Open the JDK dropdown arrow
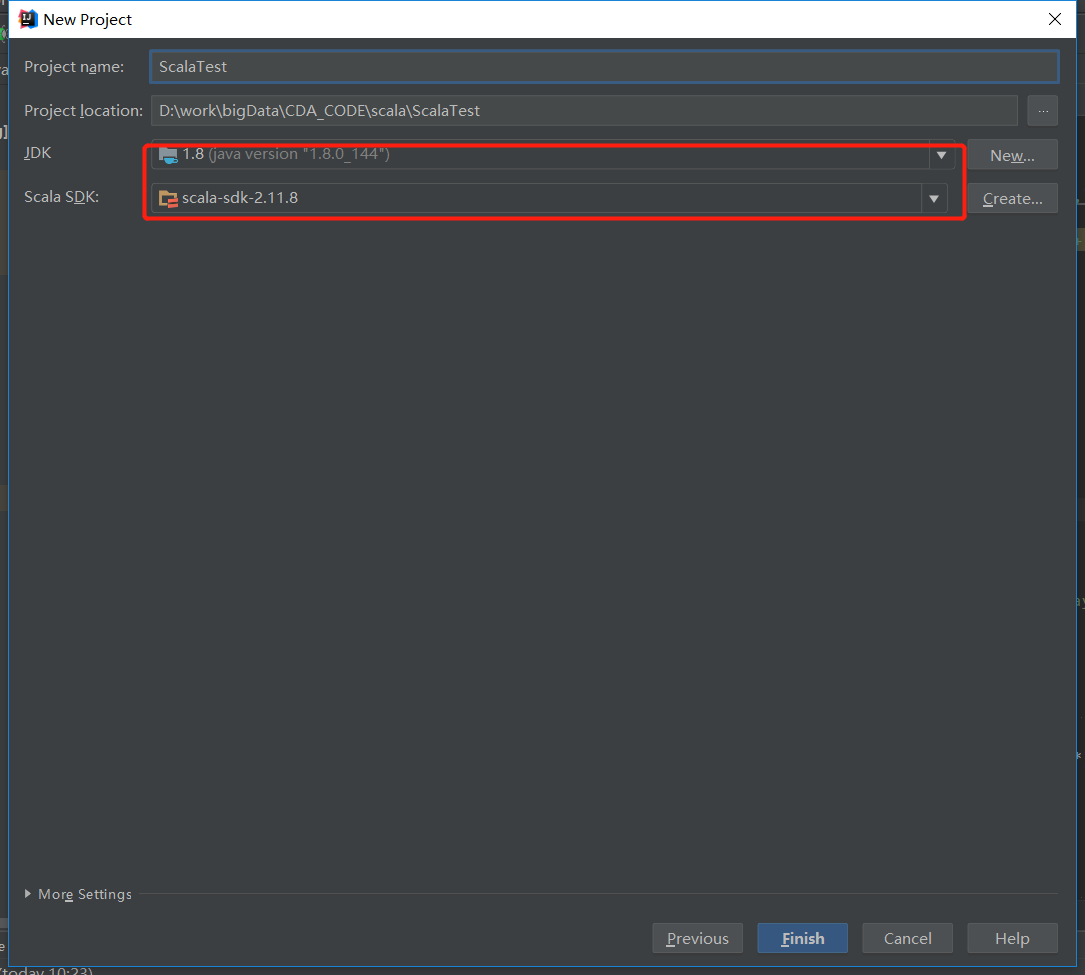This screenshot has height=975, width=1085. pos(941,155)
